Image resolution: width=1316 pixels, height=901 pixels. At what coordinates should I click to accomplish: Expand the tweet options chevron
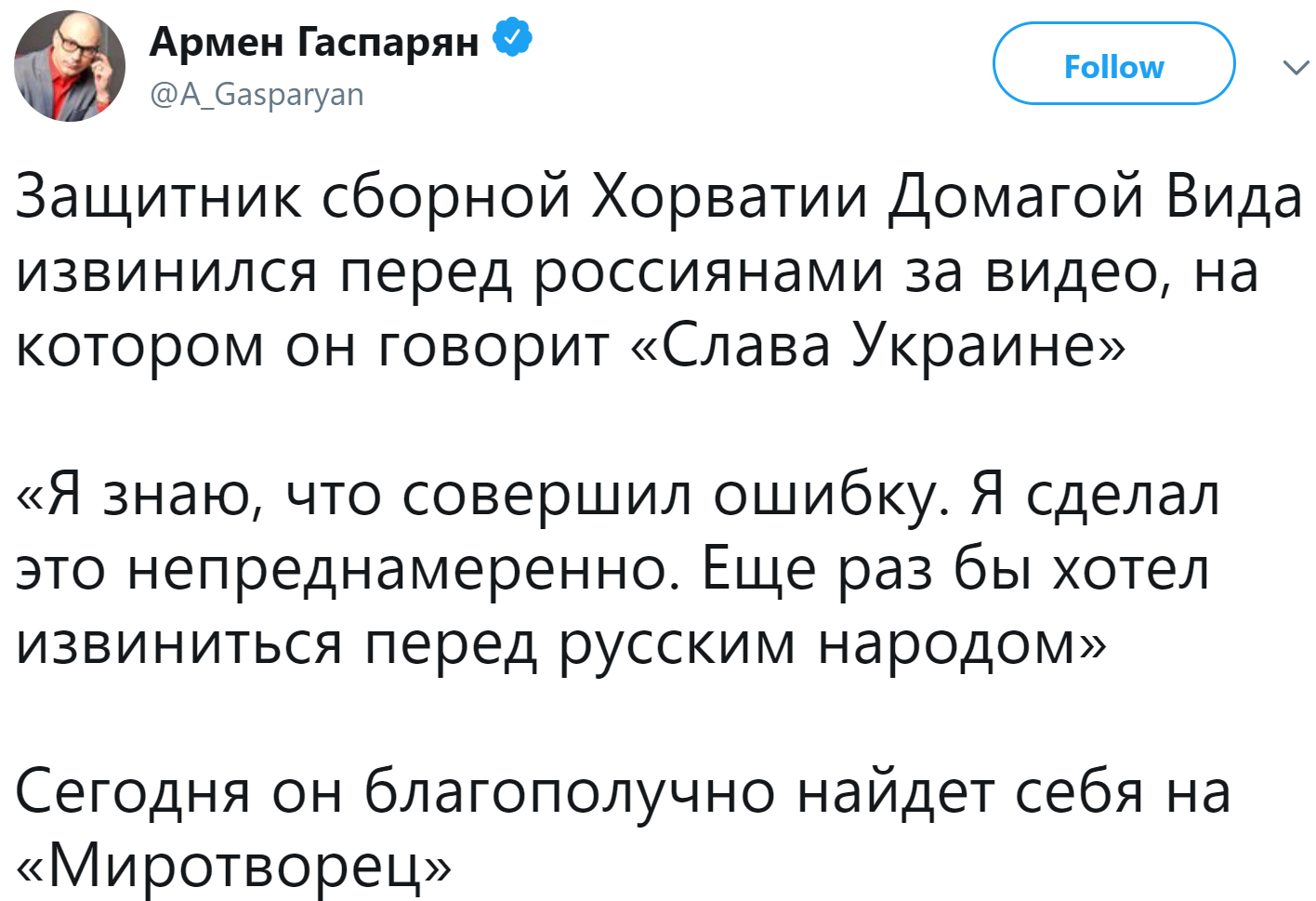1295,68
